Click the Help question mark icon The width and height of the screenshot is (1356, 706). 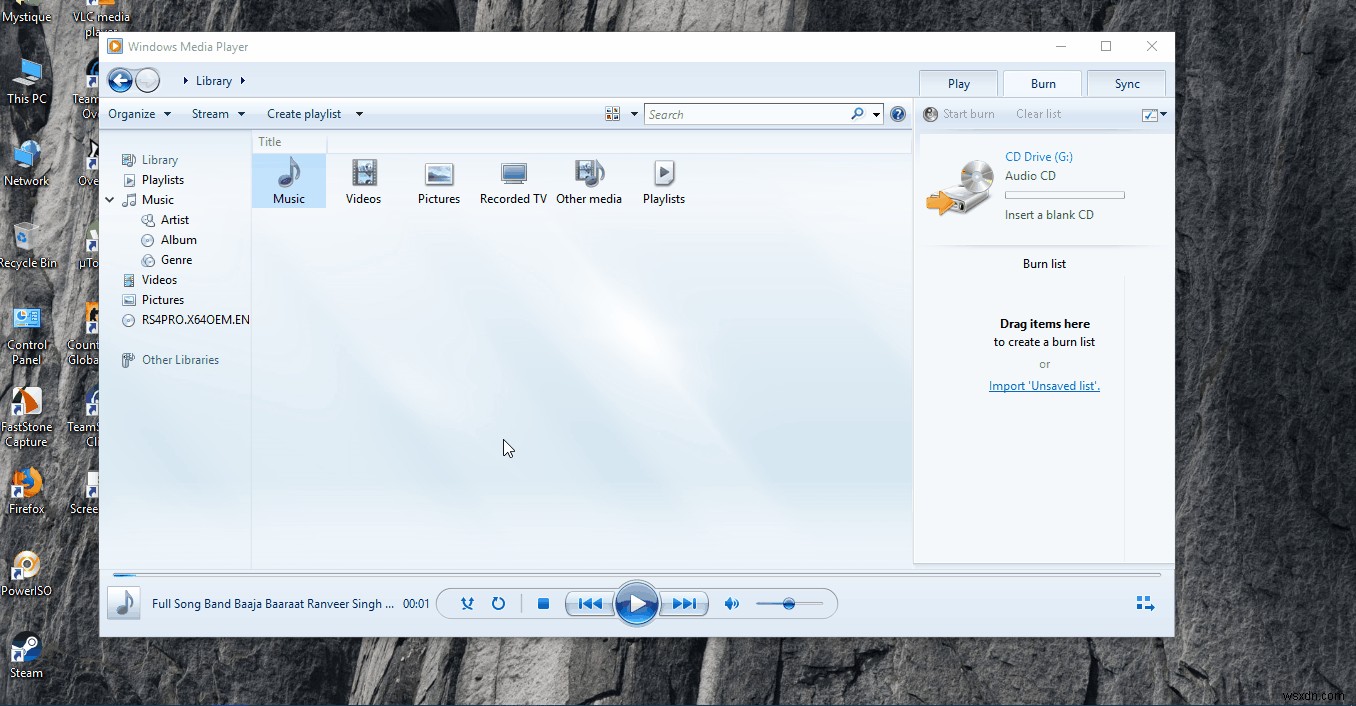click(x=897, y=113)
